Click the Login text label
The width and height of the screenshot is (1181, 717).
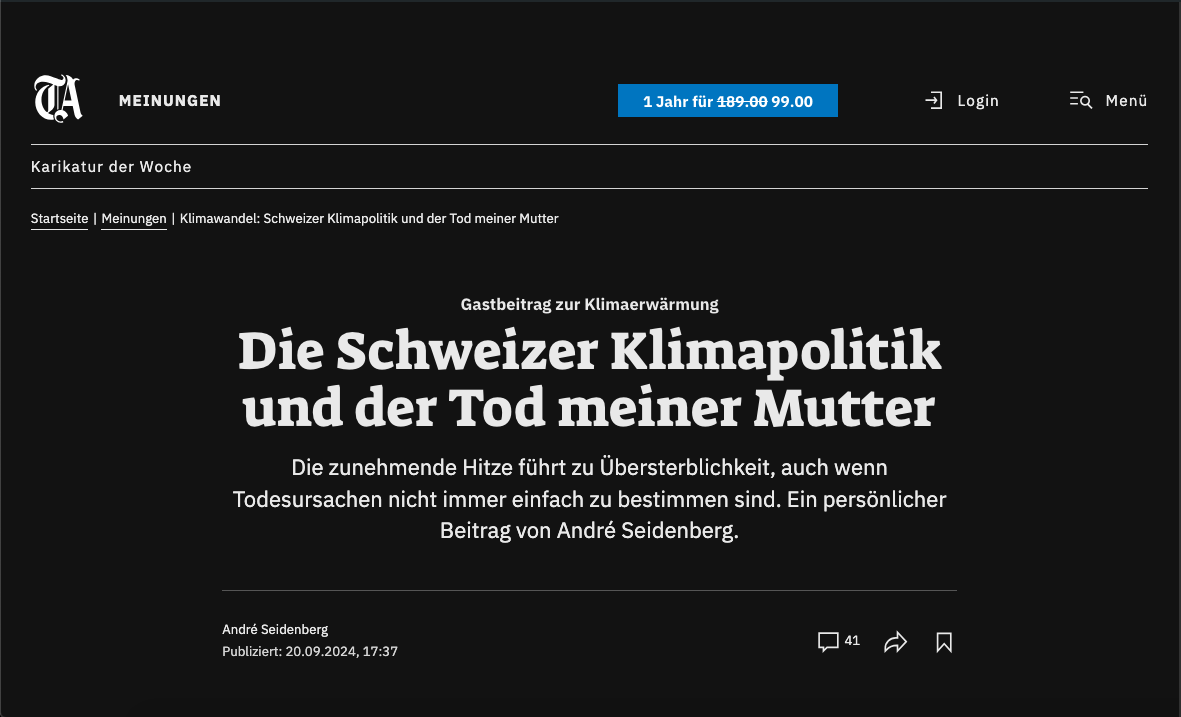(x=978, y=100)
